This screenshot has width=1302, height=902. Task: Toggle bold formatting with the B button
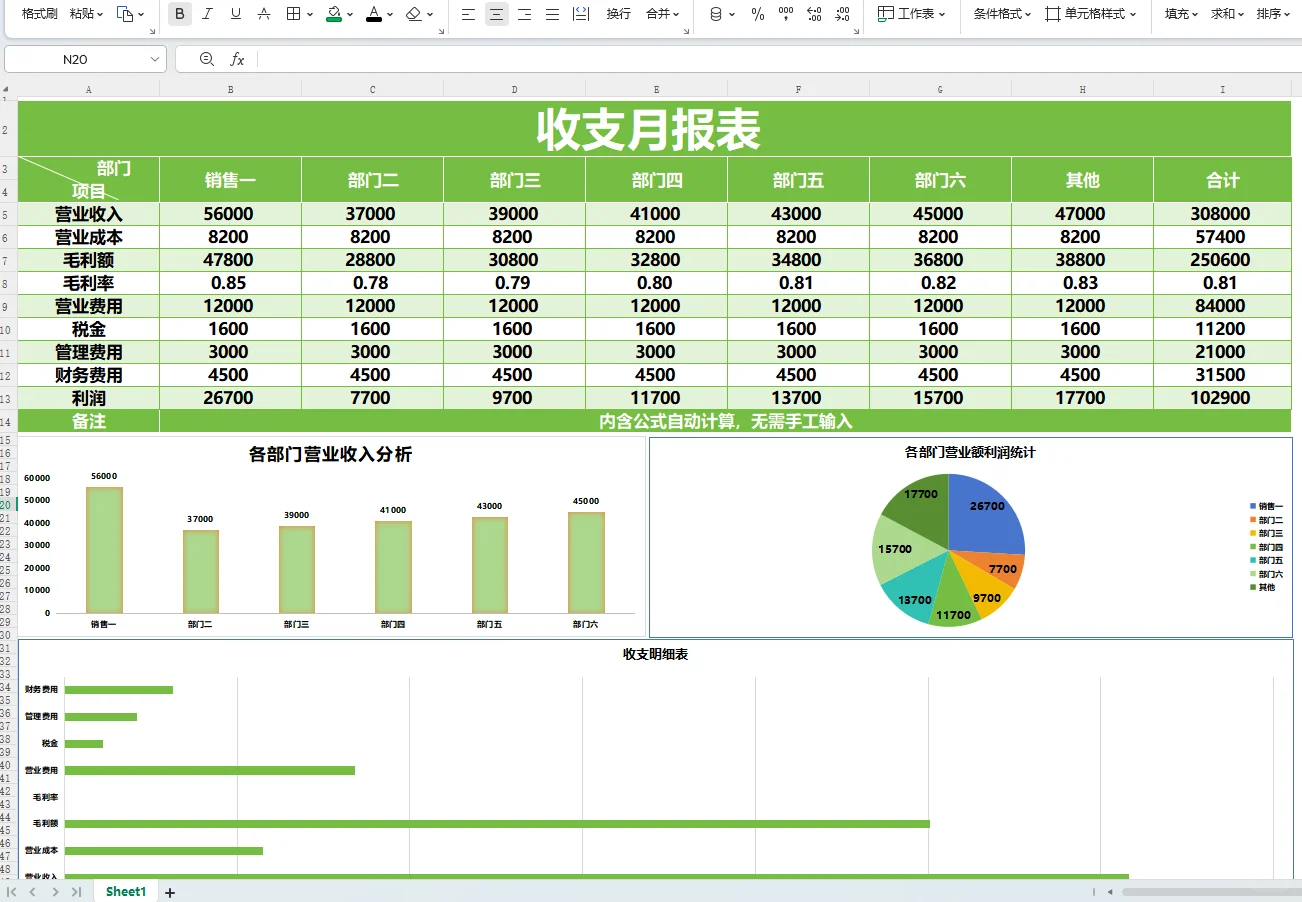(178, 14)
